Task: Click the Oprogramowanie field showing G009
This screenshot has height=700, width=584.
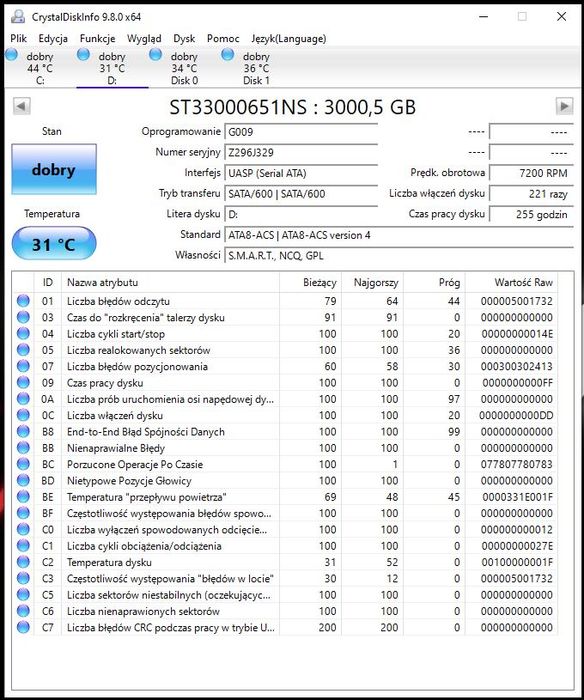Action: (301, 132)
